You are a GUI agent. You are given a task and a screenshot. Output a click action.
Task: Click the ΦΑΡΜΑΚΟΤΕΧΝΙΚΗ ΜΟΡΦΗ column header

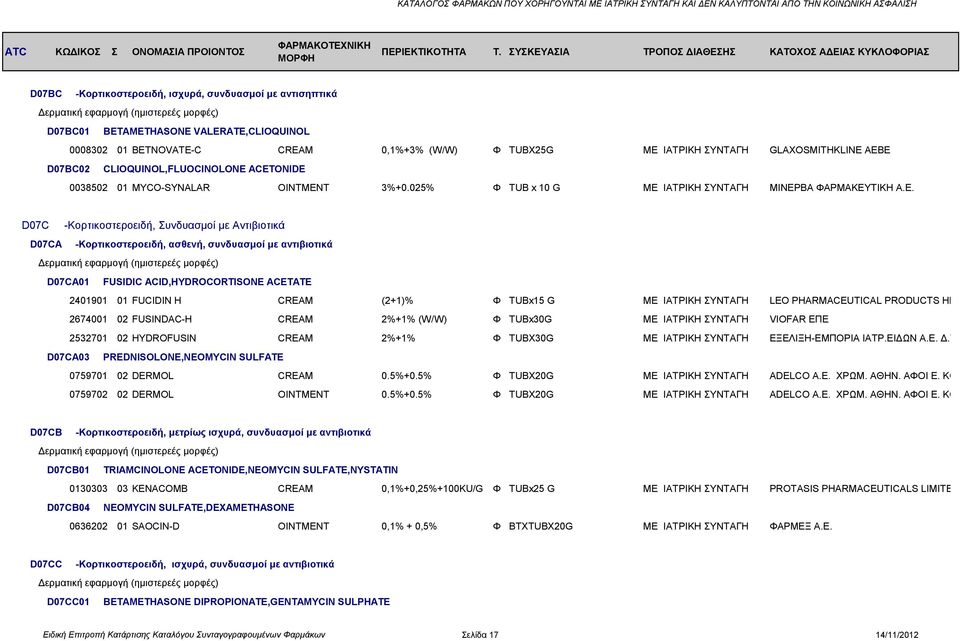coord(324,51)
